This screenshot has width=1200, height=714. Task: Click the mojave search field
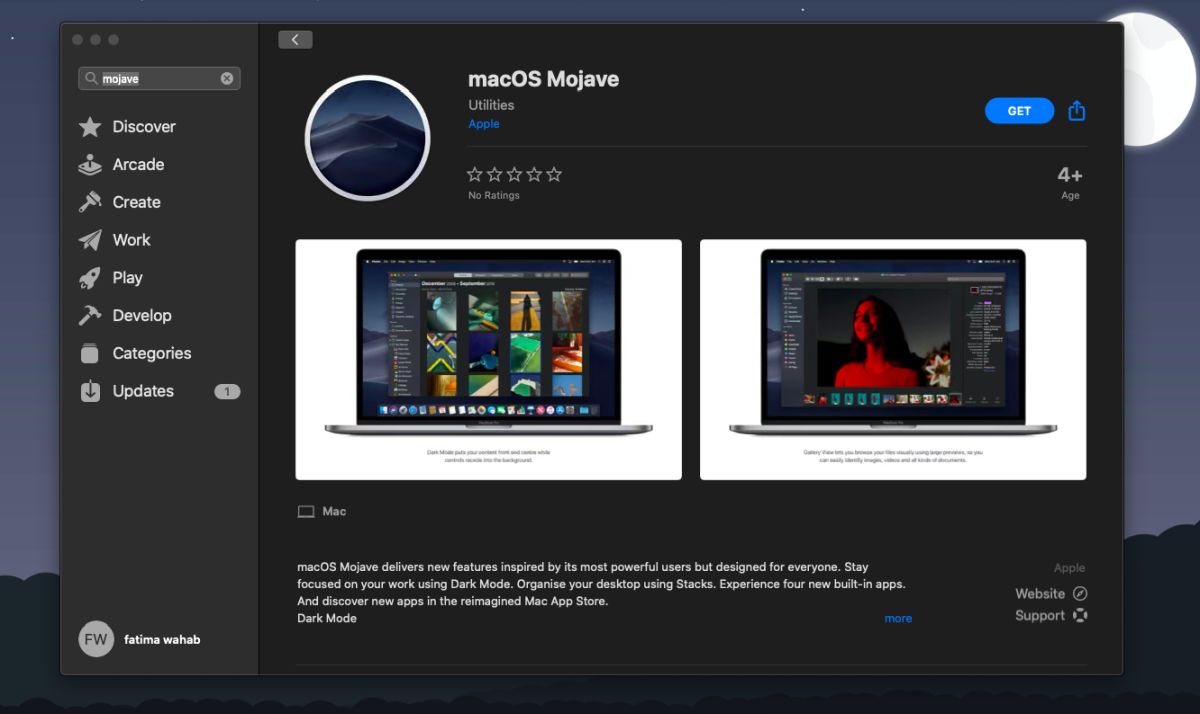(x=159, y=78)
